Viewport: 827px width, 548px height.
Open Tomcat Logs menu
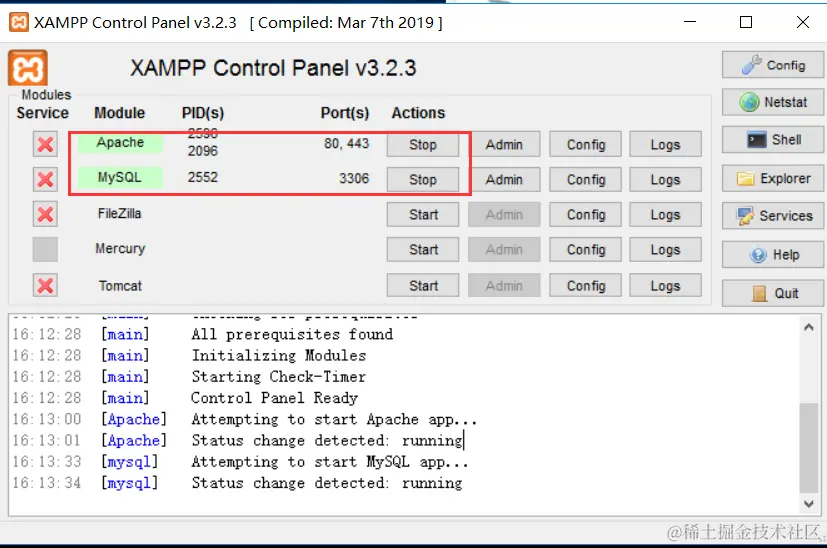666,285
